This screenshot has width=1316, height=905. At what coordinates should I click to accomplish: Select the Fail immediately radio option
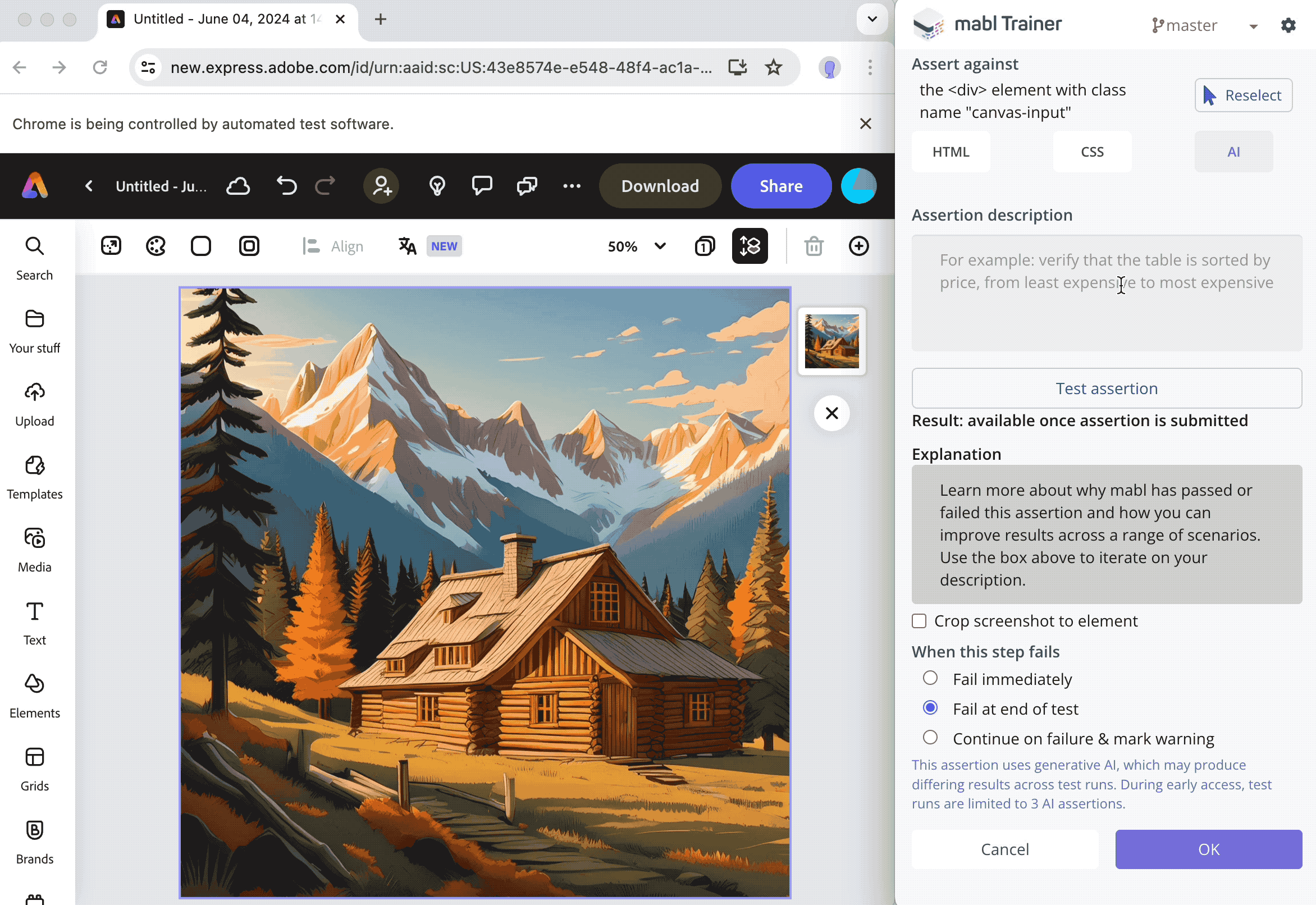(x=929, y=678)
